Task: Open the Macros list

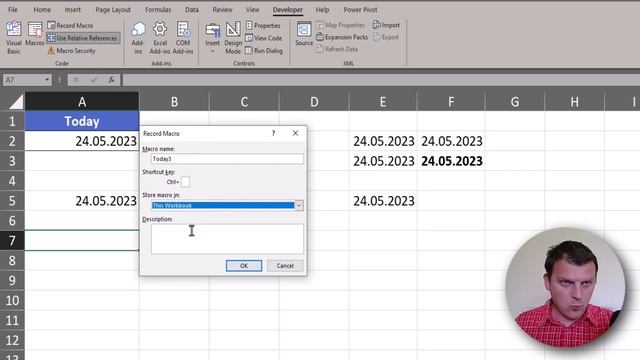Action: 35,34
